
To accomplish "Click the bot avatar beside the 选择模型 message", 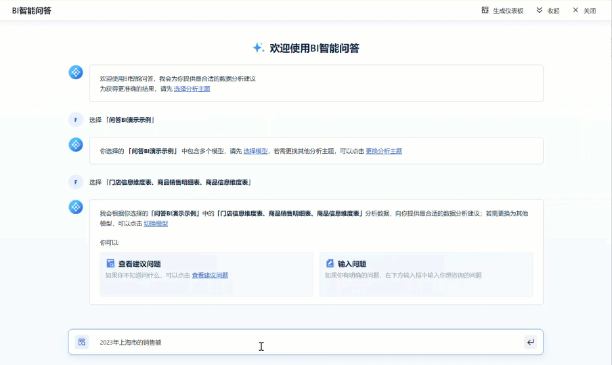I will 76,144.
